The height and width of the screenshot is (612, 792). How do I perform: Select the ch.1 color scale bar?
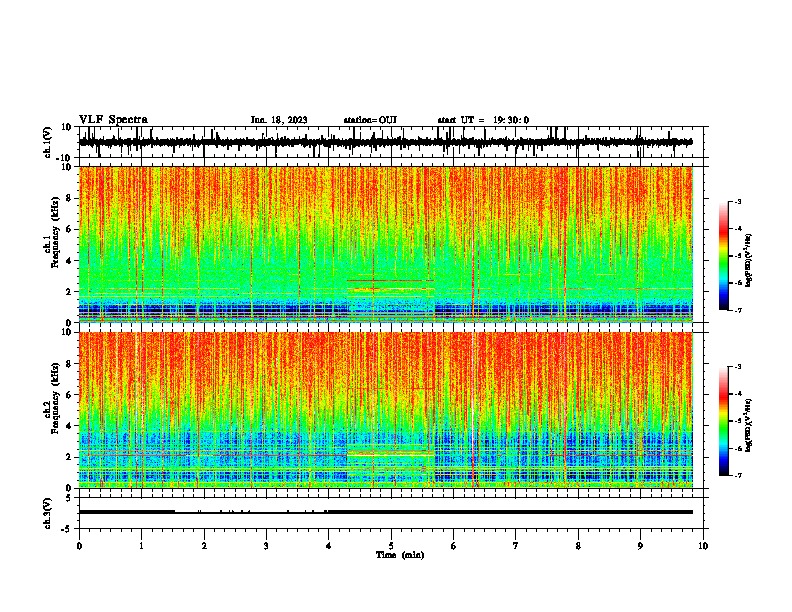click(724, 256)
